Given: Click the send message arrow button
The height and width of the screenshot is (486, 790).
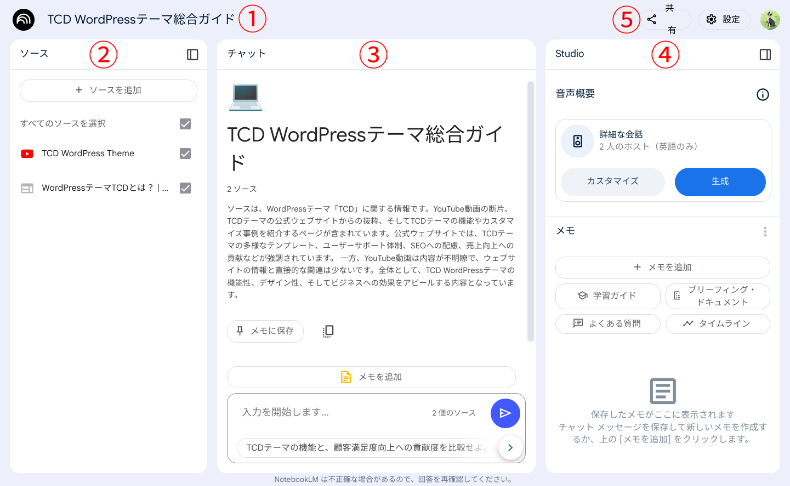Looking at the screenshot, I should point(505,413).
